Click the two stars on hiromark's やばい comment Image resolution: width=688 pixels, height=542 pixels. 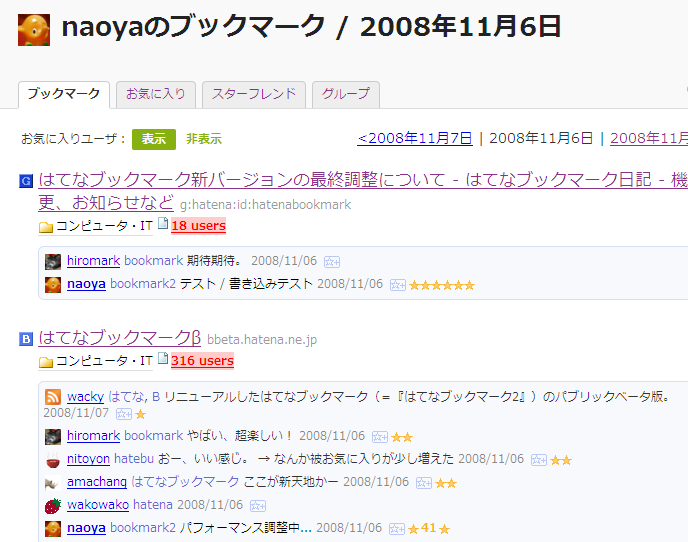[x=402, y=437]
